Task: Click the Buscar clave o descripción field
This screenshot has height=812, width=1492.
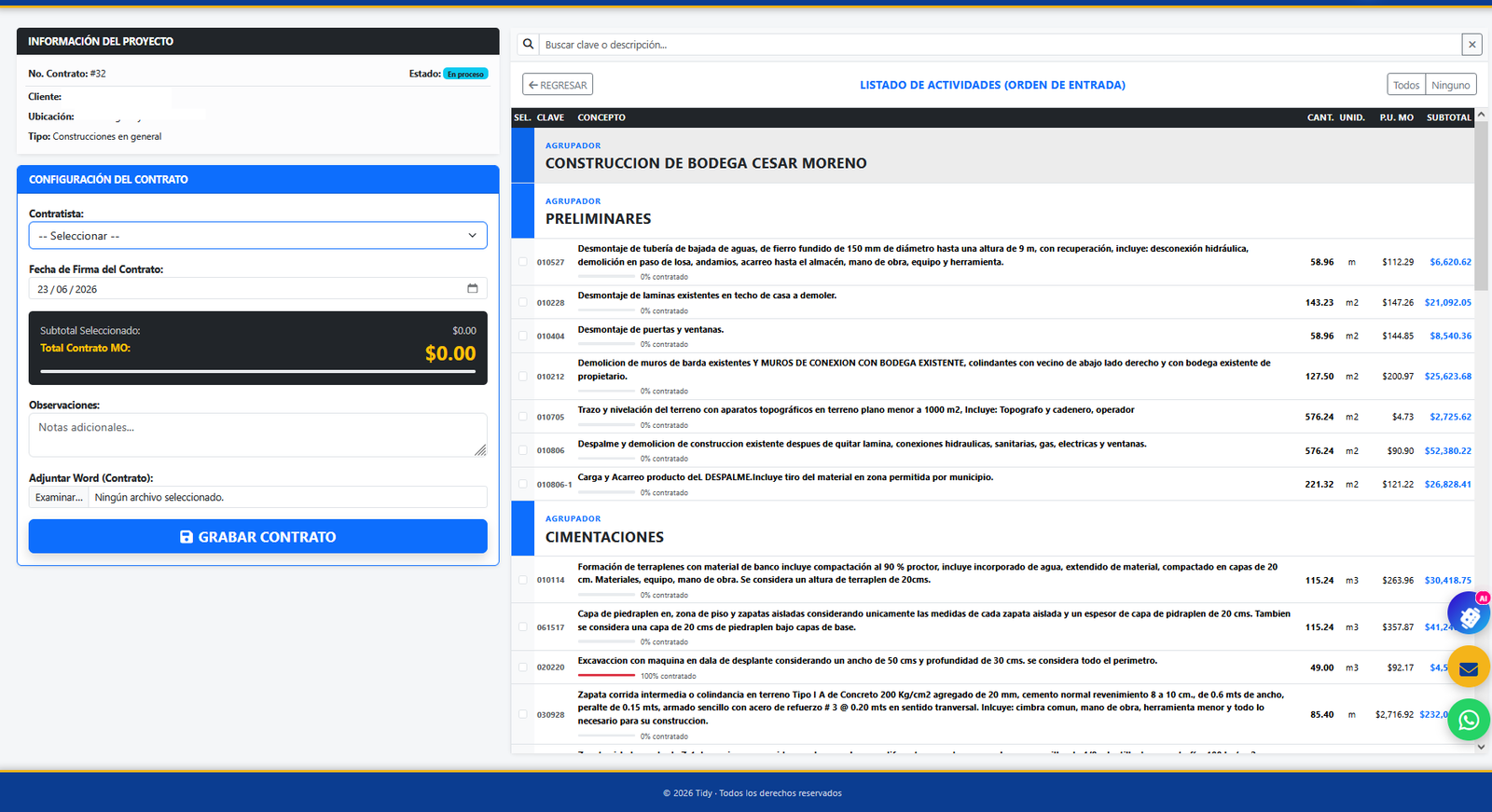Action: coord(1001,44)
